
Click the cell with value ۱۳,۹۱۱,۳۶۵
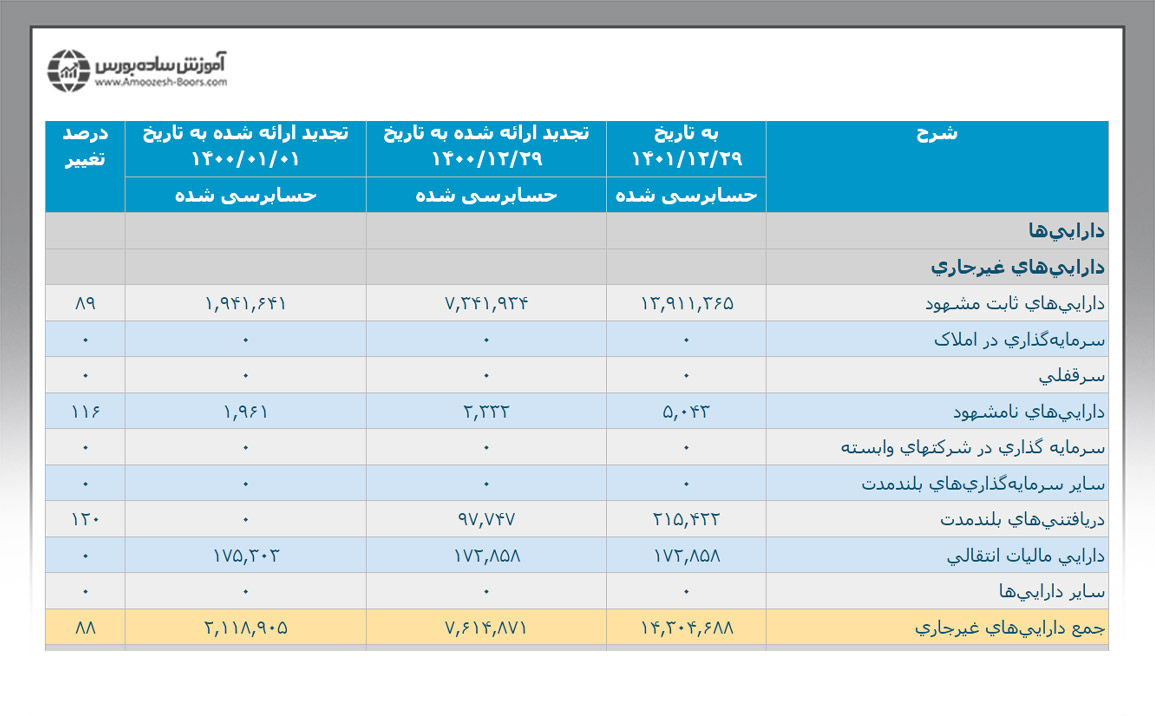[686, 303]
